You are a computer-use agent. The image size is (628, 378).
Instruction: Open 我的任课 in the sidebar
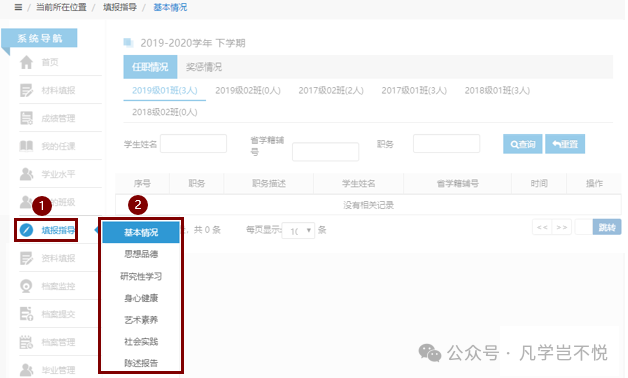tap(58, 146)
